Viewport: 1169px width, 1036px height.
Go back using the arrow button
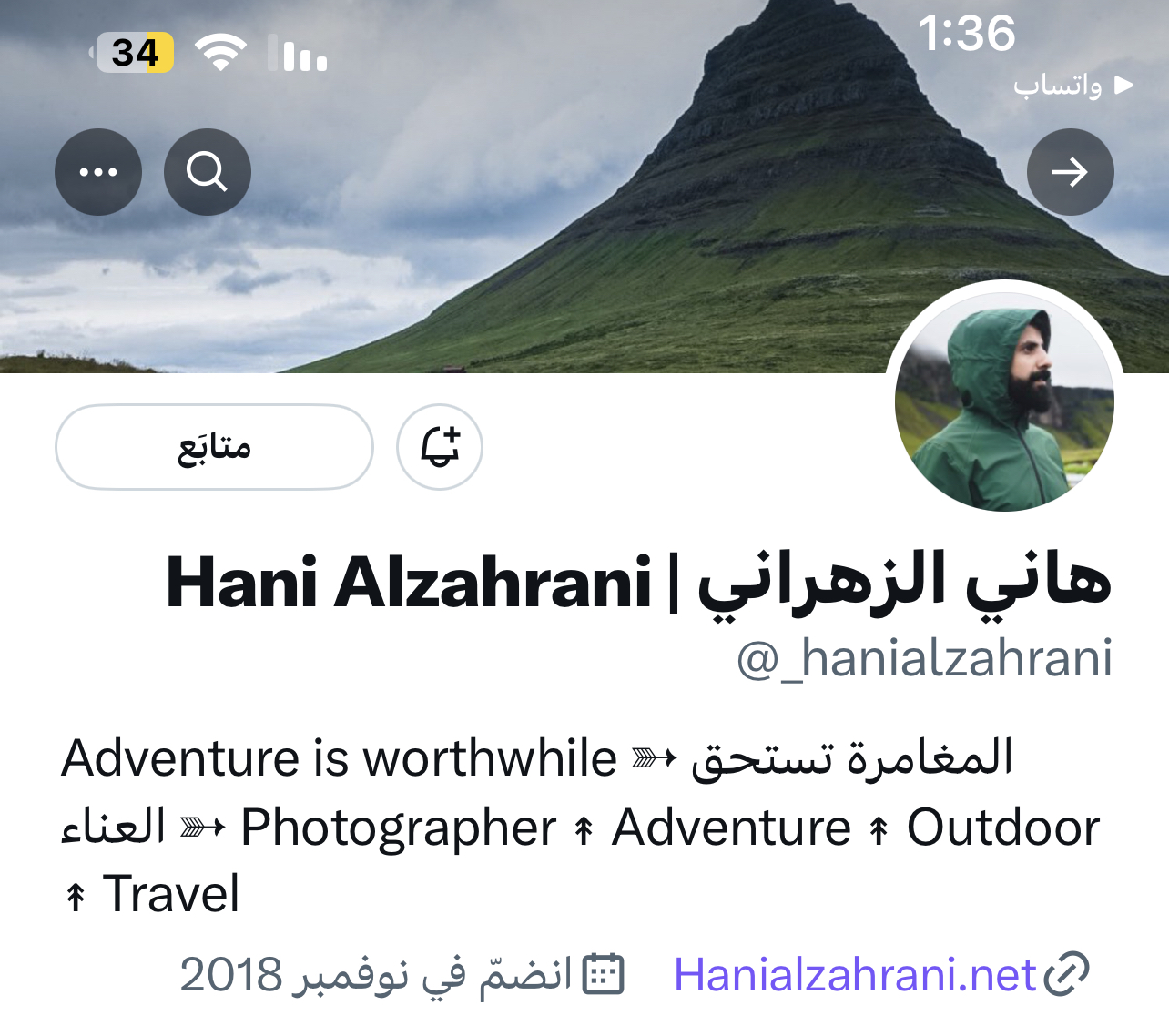pyautogui.click(x=1071, y=172)
